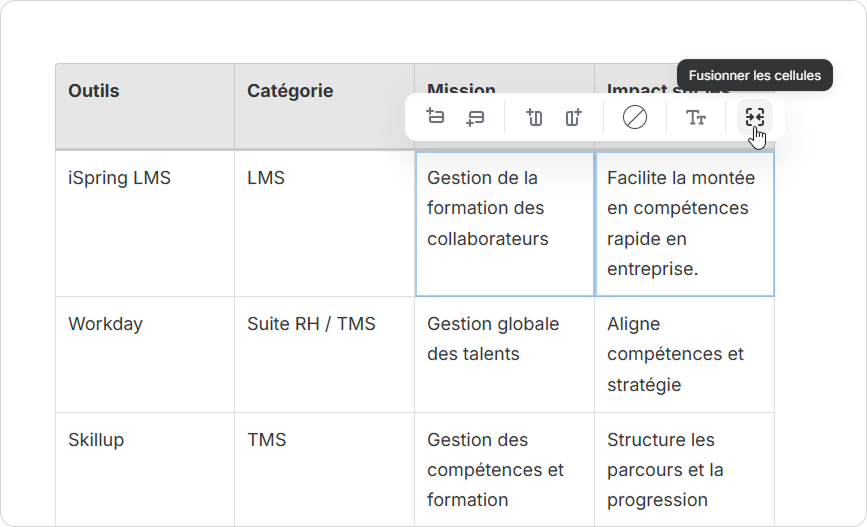
Task: Click the merge cells icon
Action: [x=754, y=117]
